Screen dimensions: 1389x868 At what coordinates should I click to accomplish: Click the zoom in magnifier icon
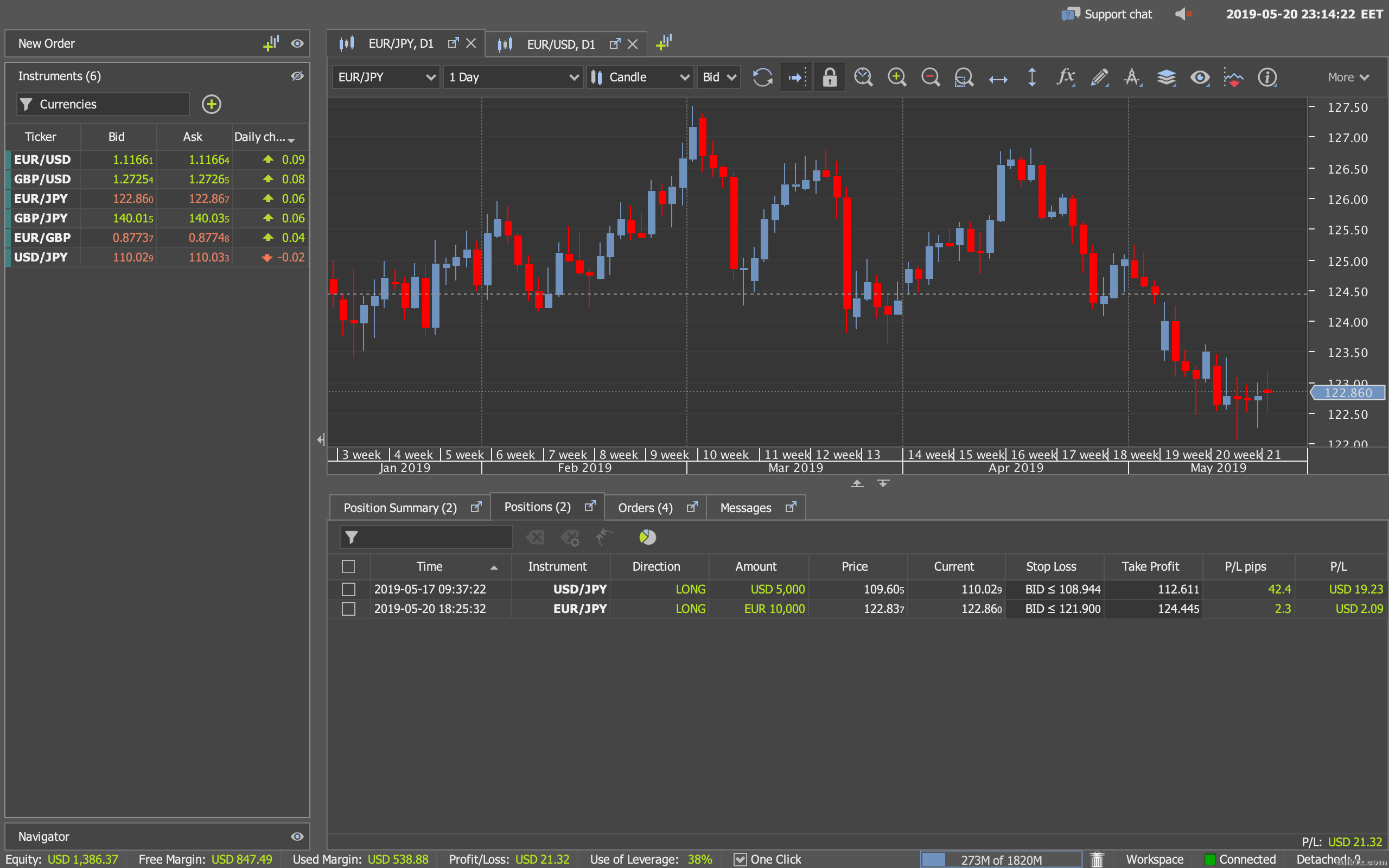point(896,77)
